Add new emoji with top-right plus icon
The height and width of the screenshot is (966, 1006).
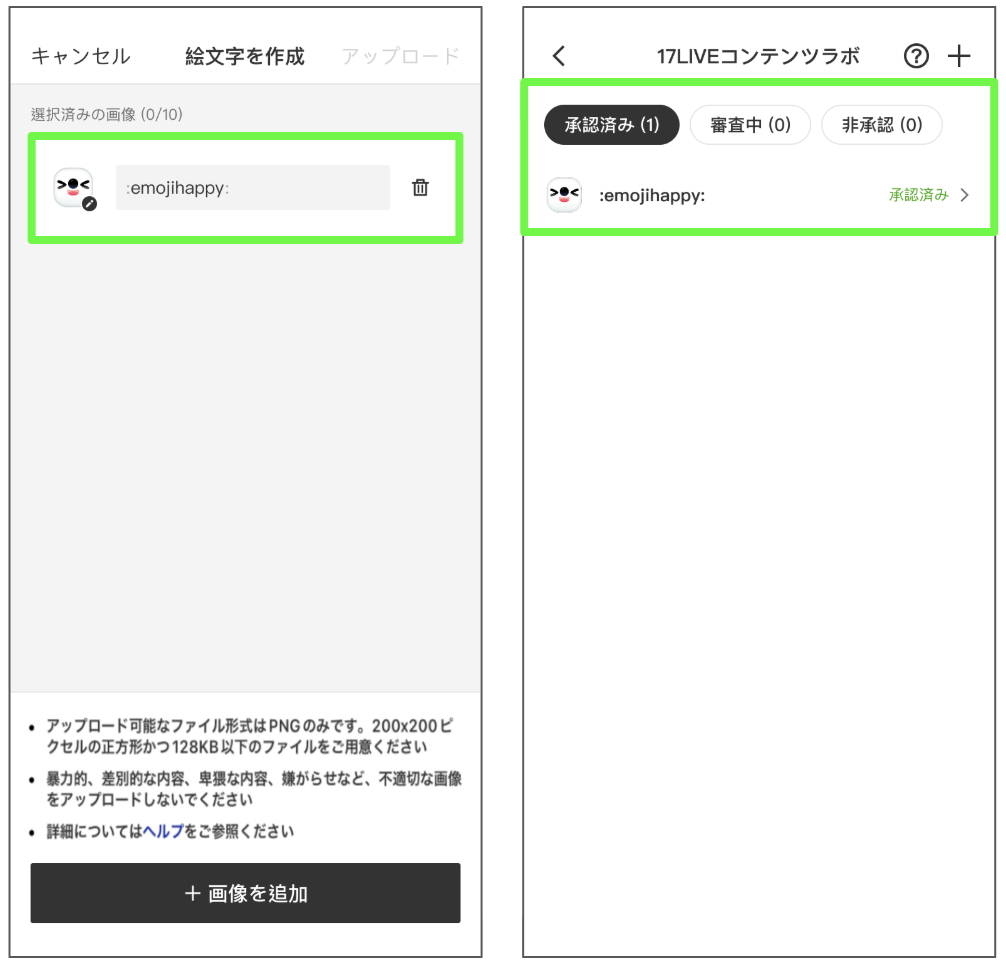pos(958,56)
